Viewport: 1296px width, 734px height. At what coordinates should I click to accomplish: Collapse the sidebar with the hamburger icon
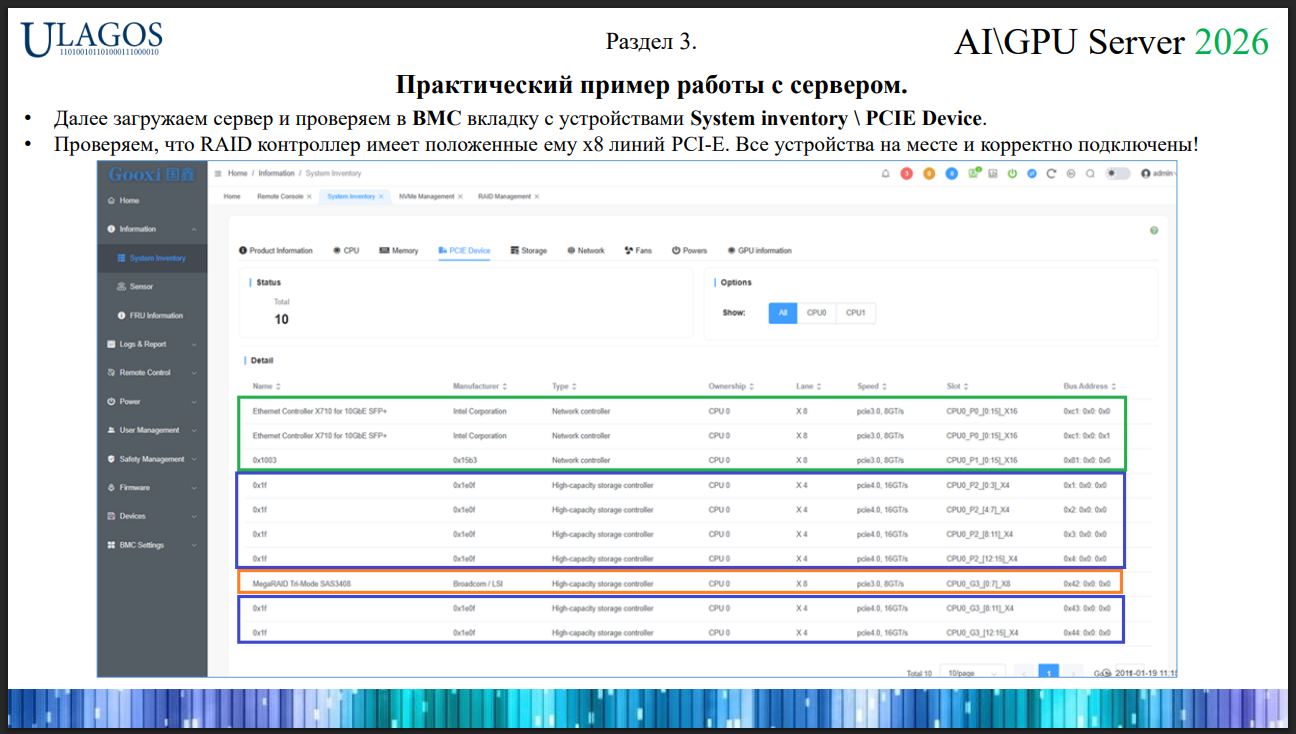tap(219, 173)
